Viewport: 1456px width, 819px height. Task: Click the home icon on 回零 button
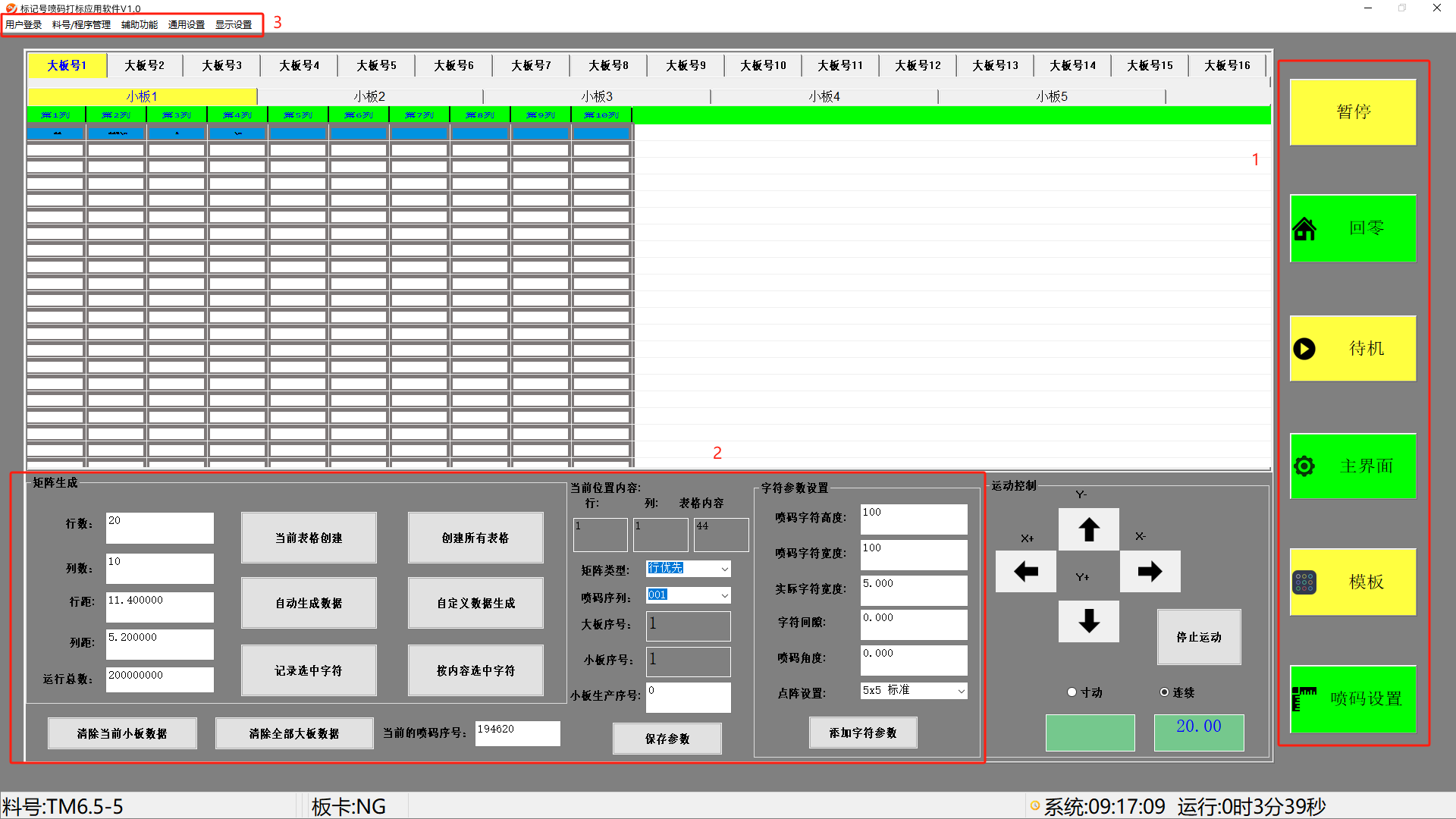tap(1304, 228)
